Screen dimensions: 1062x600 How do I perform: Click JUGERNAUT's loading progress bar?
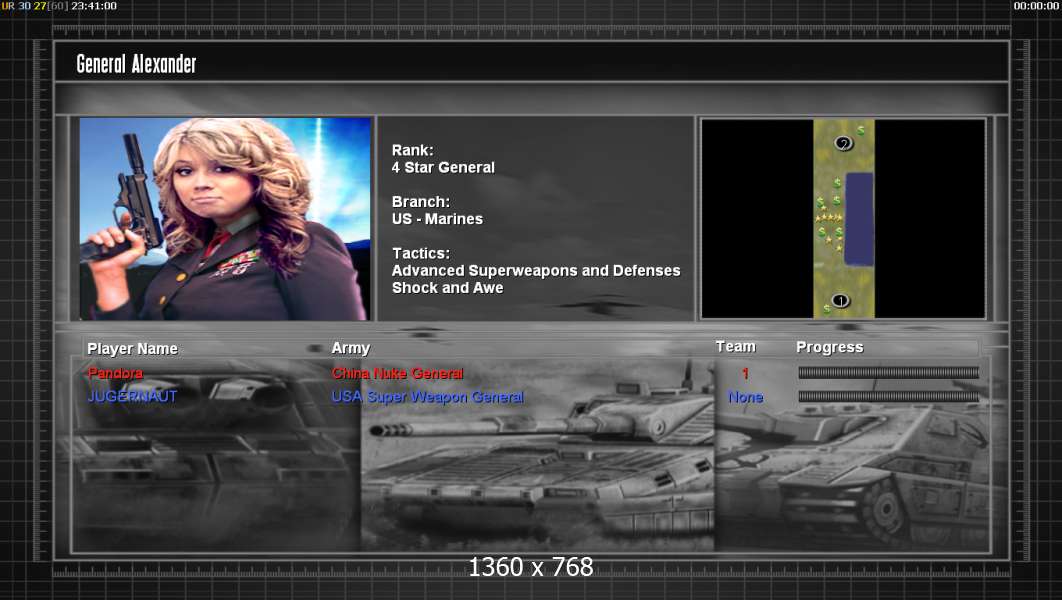(x=889, y=396)
